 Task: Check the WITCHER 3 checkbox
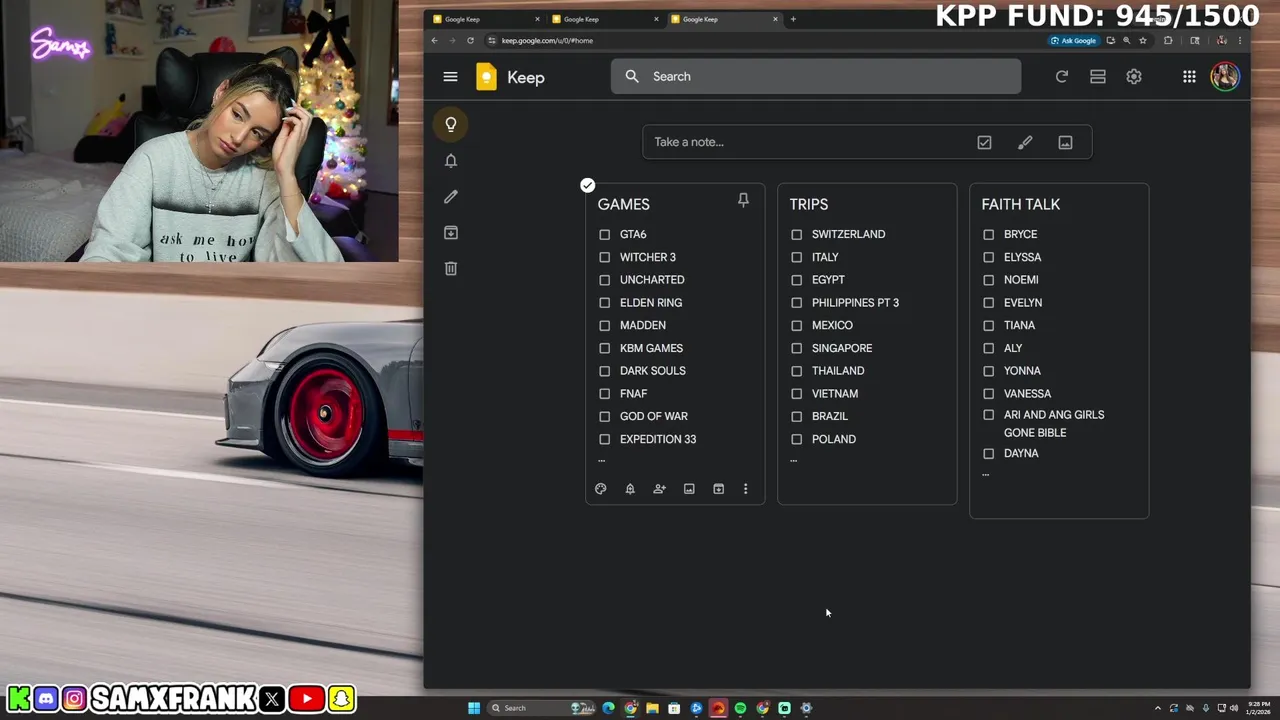tap(604, 258)
